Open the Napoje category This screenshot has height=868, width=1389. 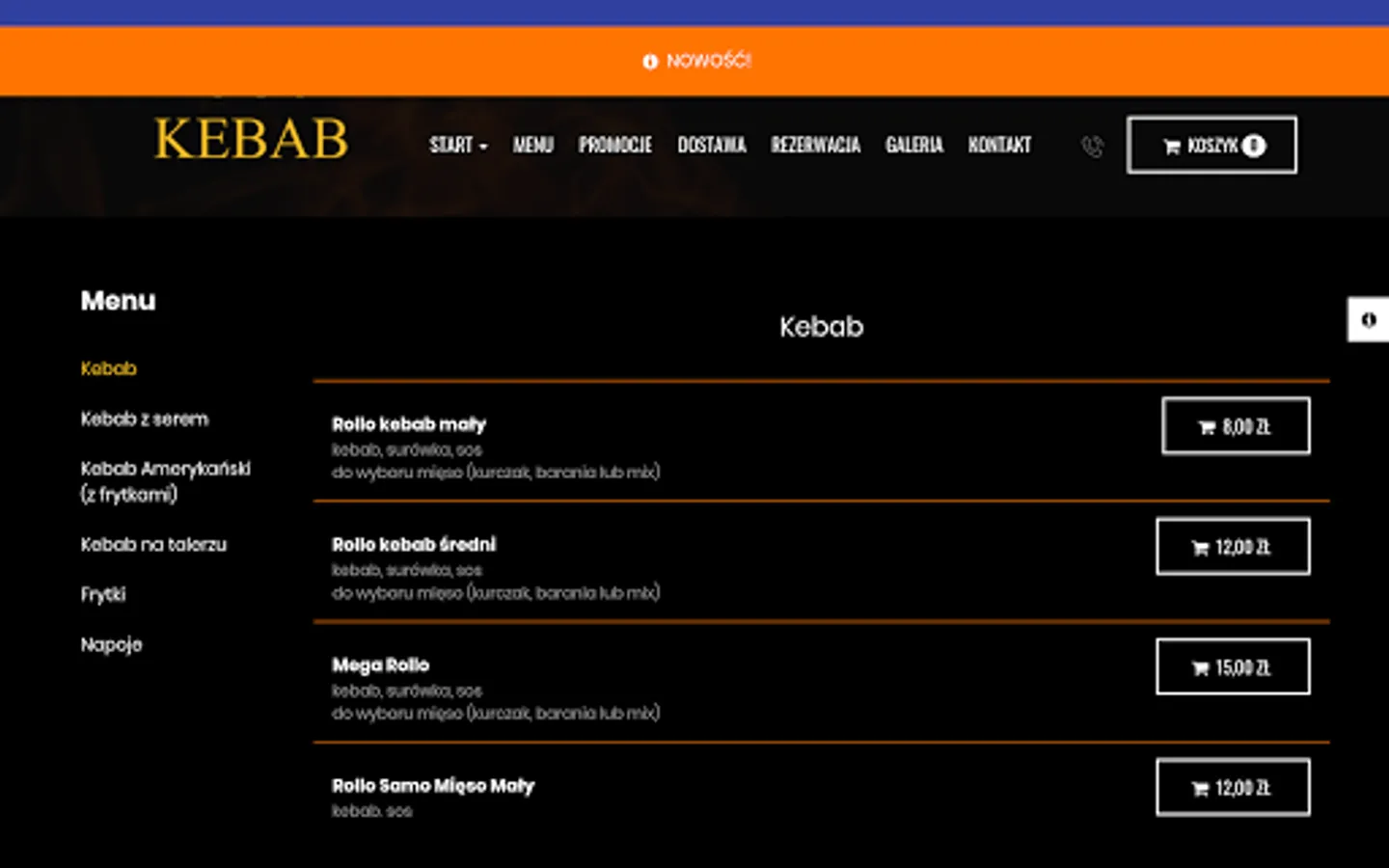click(x=111, y=644)
